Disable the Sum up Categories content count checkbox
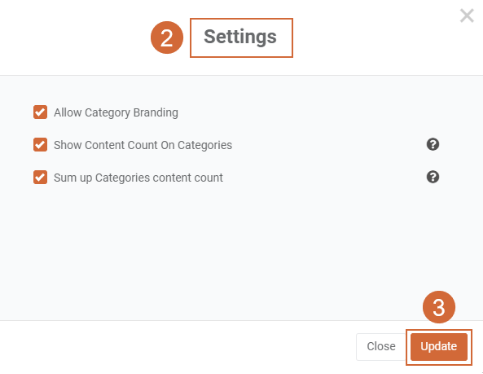This screenshot has height=374, width=483. 40,177
